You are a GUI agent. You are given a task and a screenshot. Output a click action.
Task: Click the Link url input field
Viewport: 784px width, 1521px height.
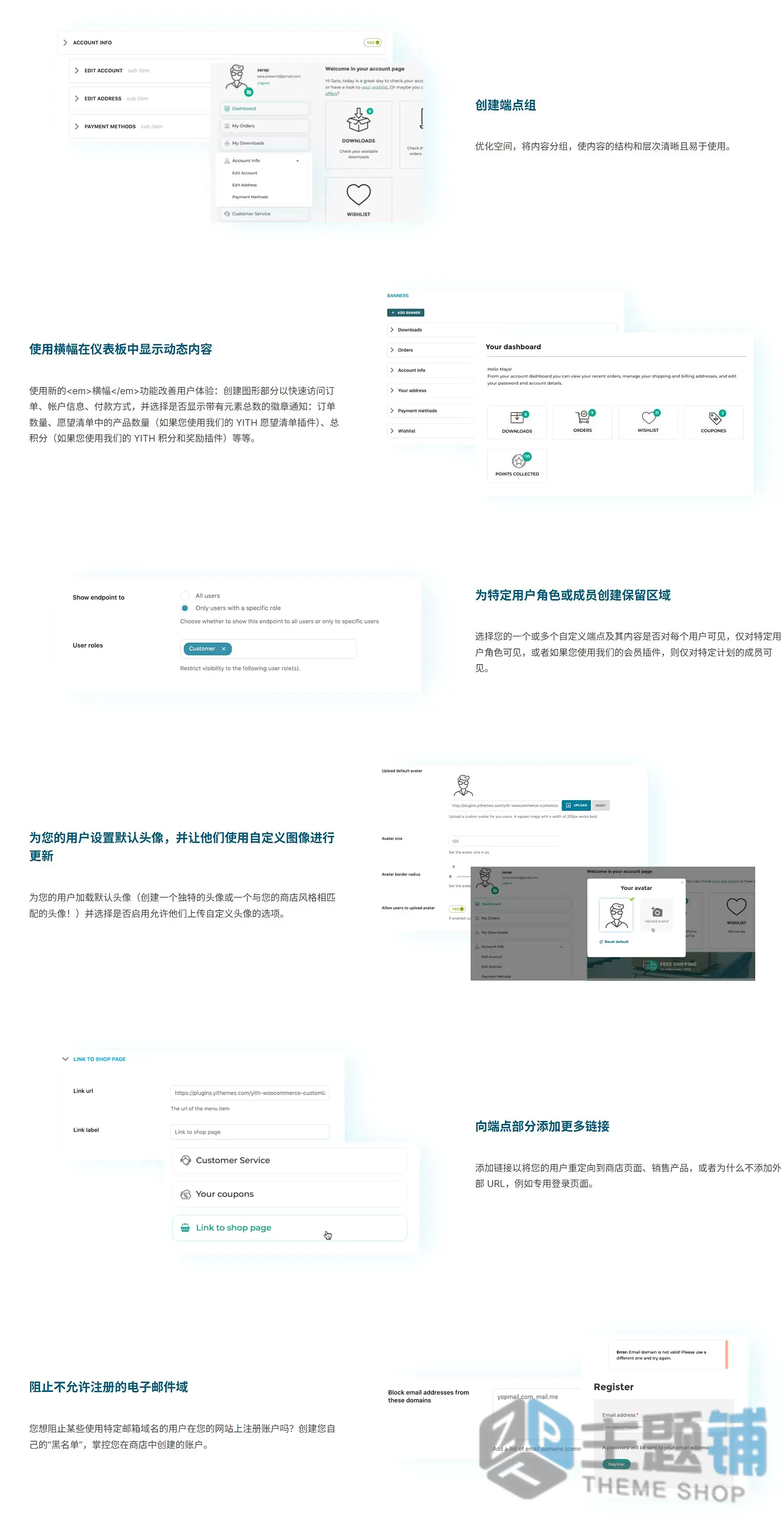tap(250, 1093)
